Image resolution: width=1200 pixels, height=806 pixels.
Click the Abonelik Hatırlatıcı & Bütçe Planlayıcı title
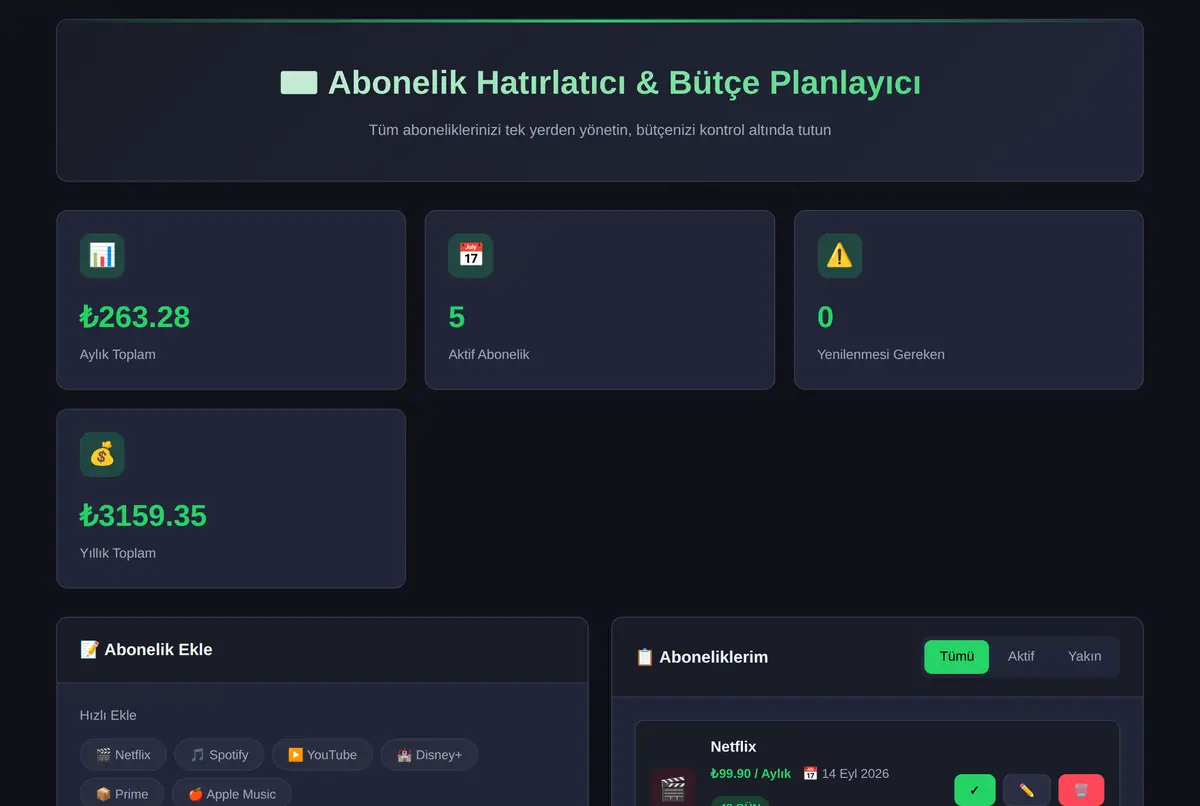(624, 82)
